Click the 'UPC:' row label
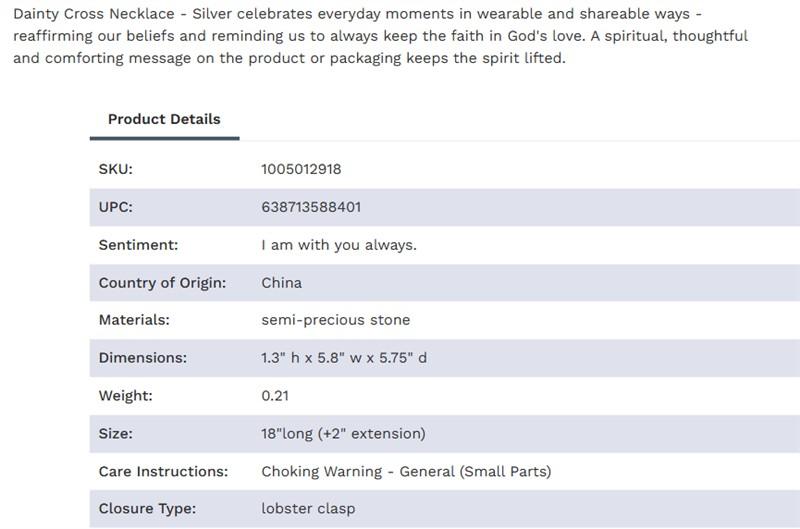The image size is (800, 529). tap(115, 207)
